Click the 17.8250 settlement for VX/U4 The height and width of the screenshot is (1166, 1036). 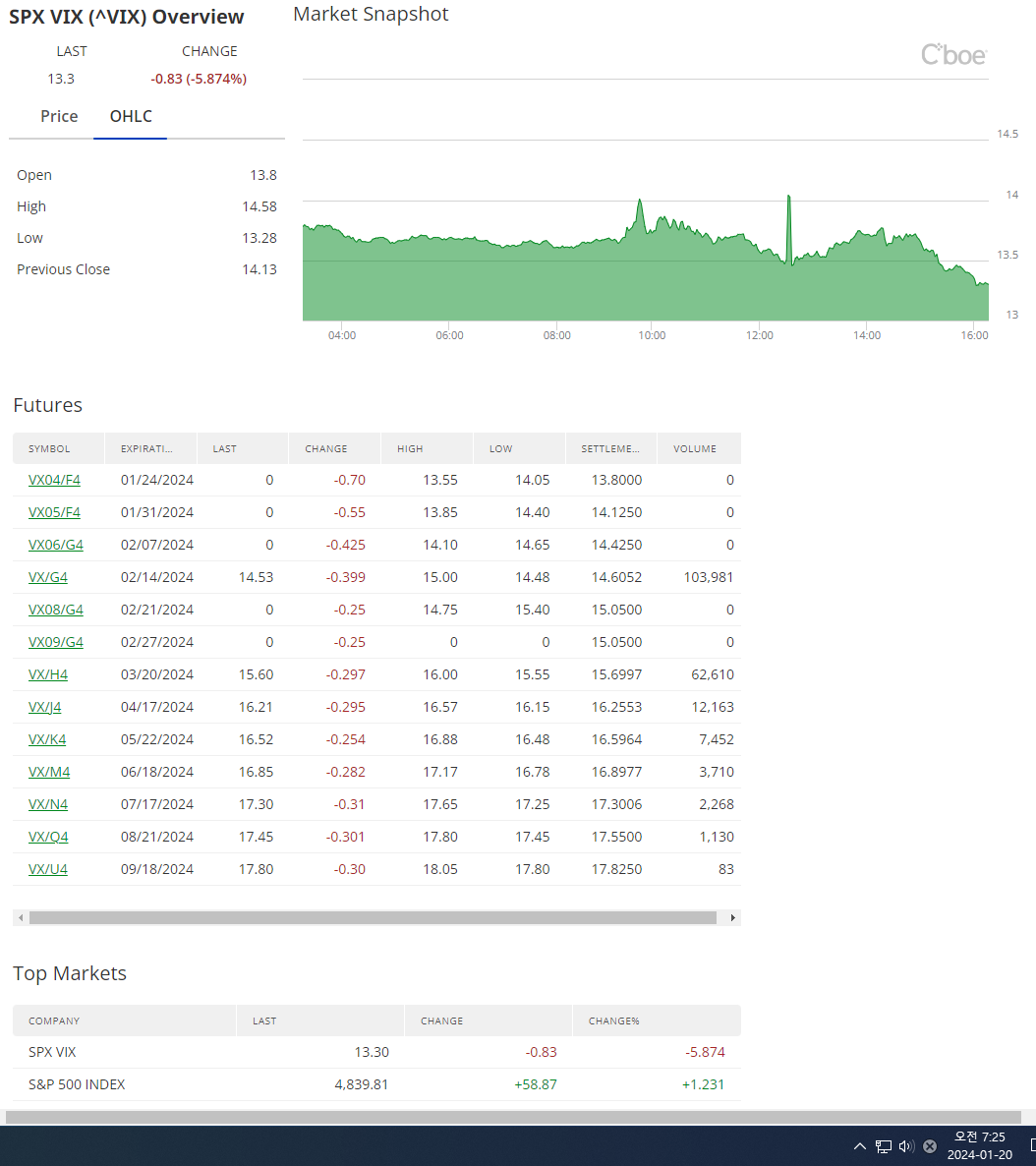point(616,869)
